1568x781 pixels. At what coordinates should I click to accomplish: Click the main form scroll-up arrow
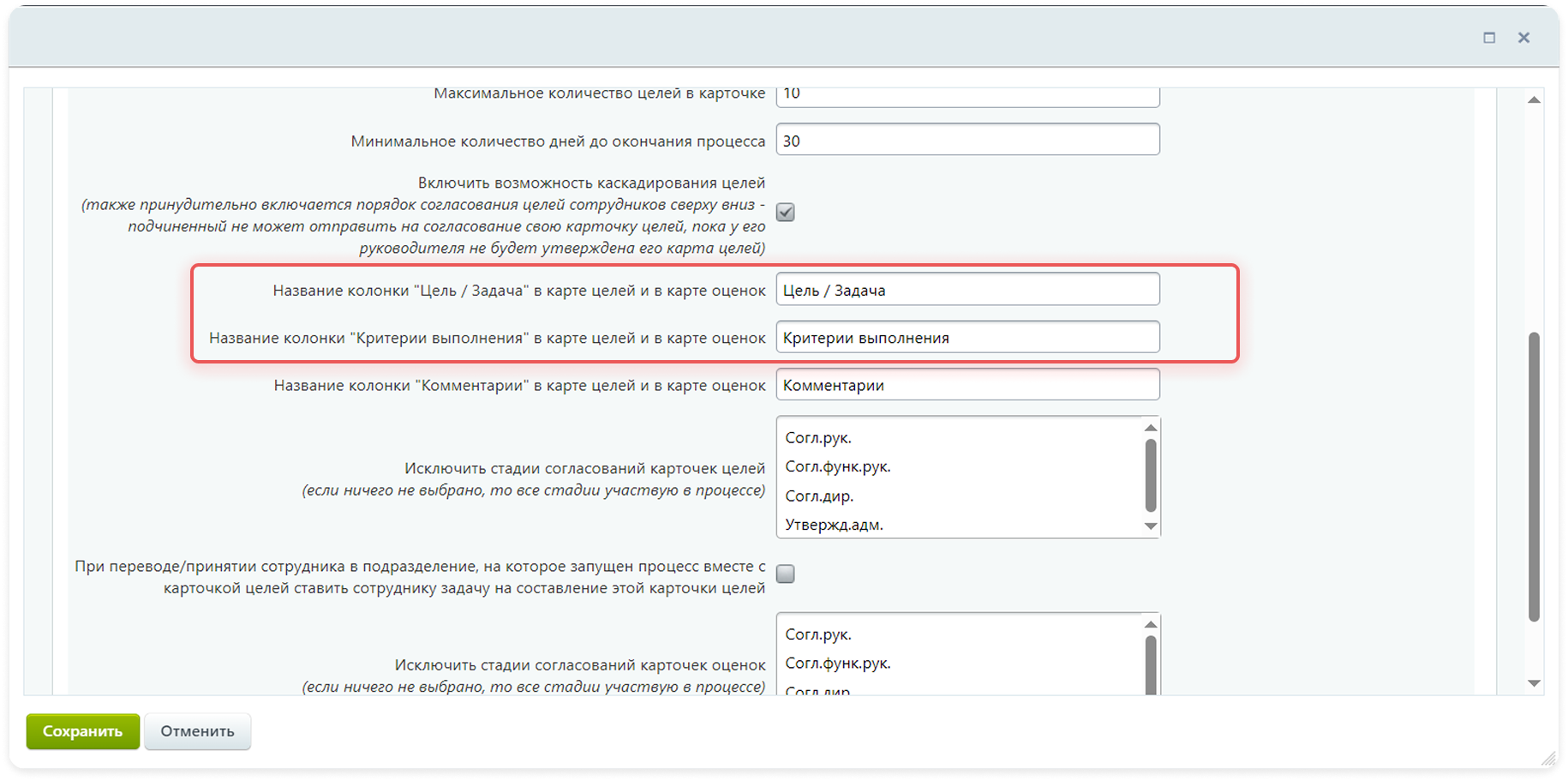[1534, 100]
